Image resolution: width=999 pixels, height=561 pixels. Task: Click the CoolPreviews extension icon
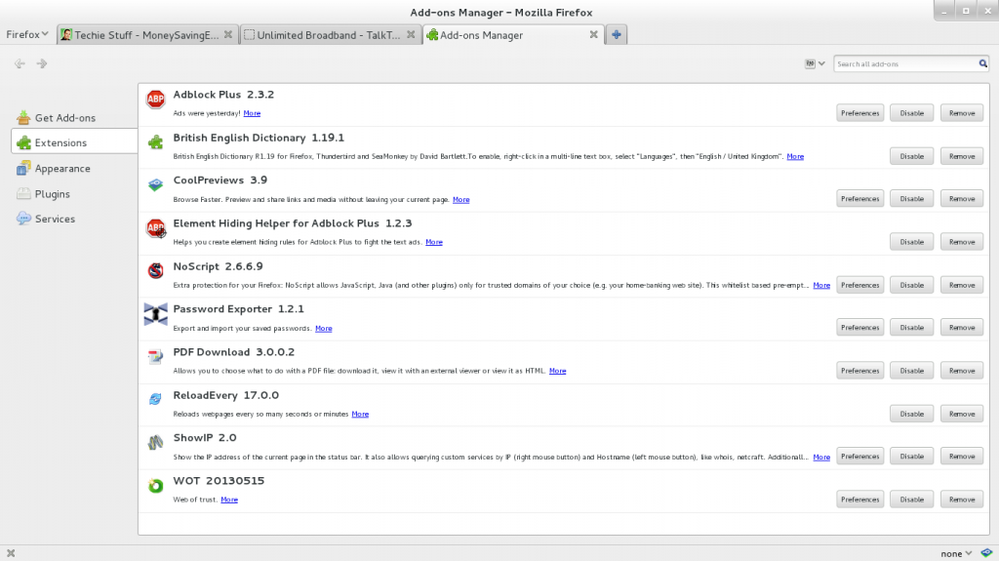(155, 185)
